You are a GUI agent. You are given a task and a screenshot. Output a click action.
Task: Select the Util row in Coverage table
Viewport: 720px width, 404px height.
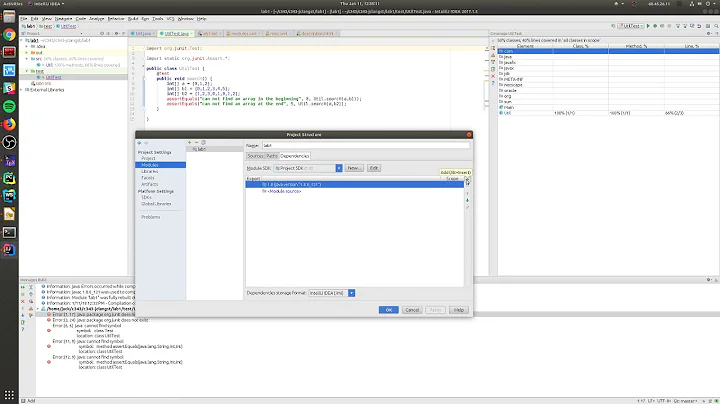(x=608, y=113)
